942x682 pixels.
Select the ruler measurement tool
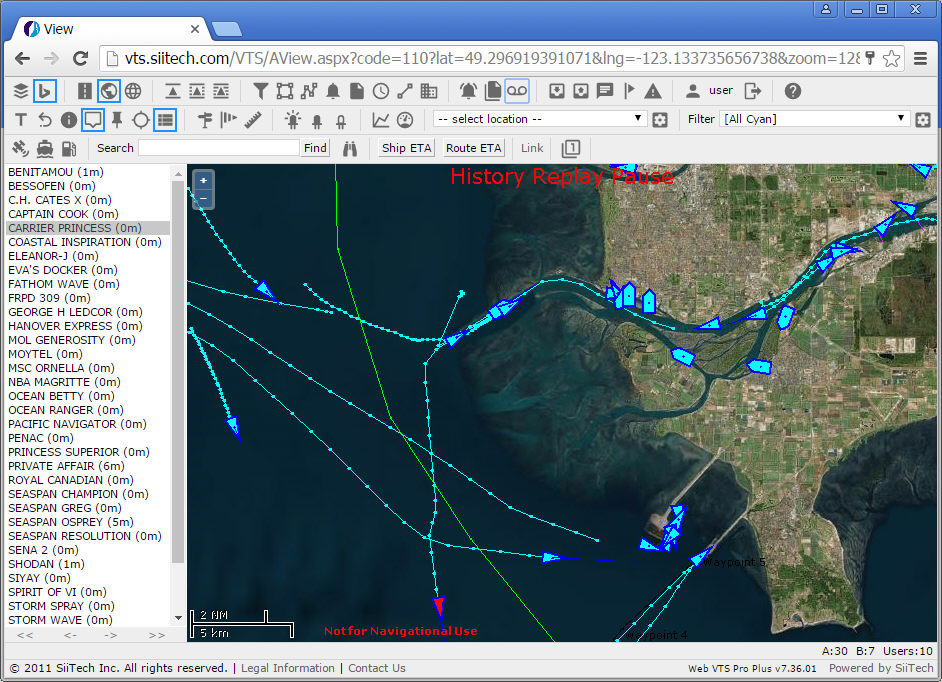[x=253, y=120]
